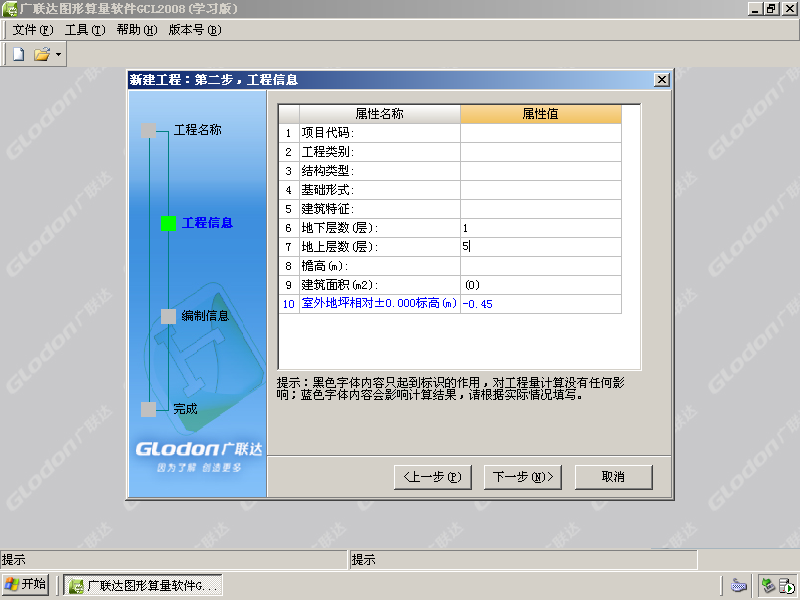Click the network connection tray icon
800x600 pixels.
(768, 586)
